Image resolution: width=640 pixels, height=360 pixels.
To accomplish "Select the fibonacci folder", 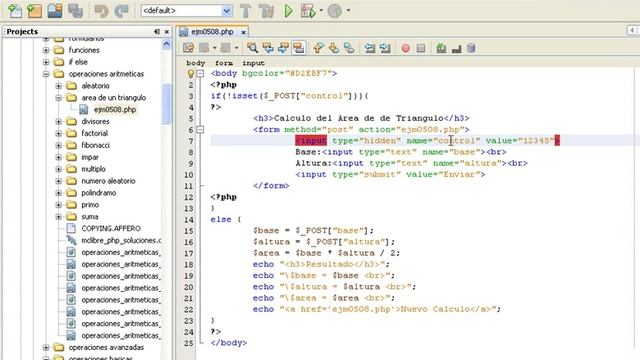I will coord(95,145).
